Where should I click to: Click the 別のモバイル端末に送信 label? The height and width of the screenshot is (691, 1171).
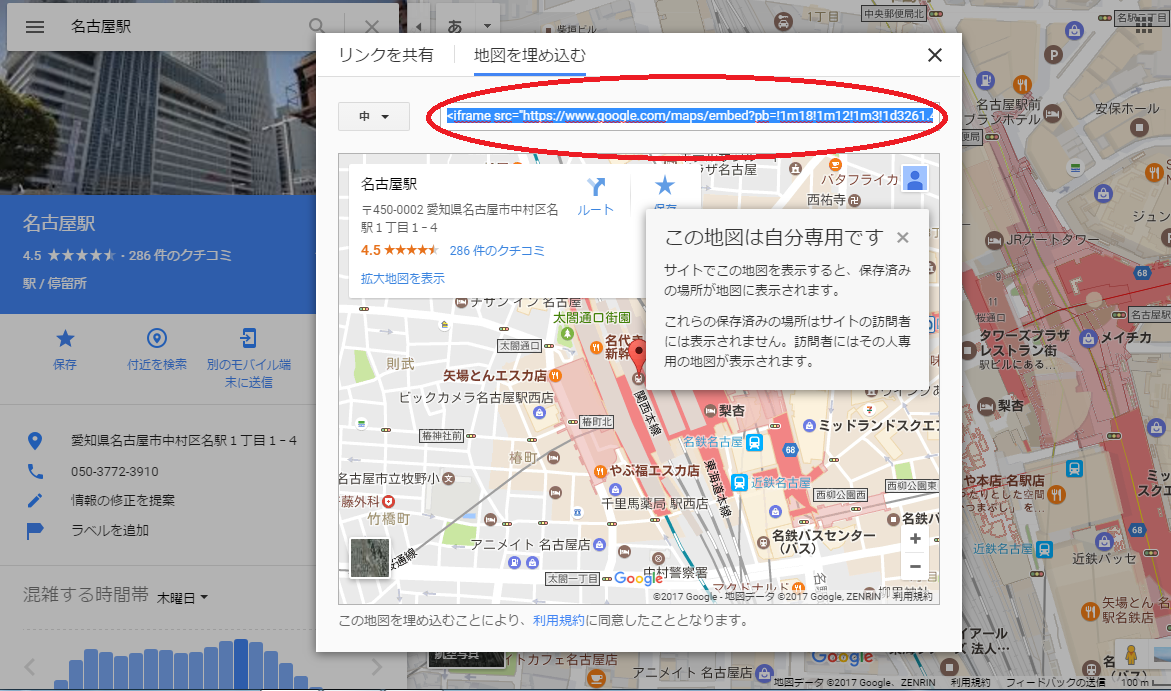[x=249, y=374]
